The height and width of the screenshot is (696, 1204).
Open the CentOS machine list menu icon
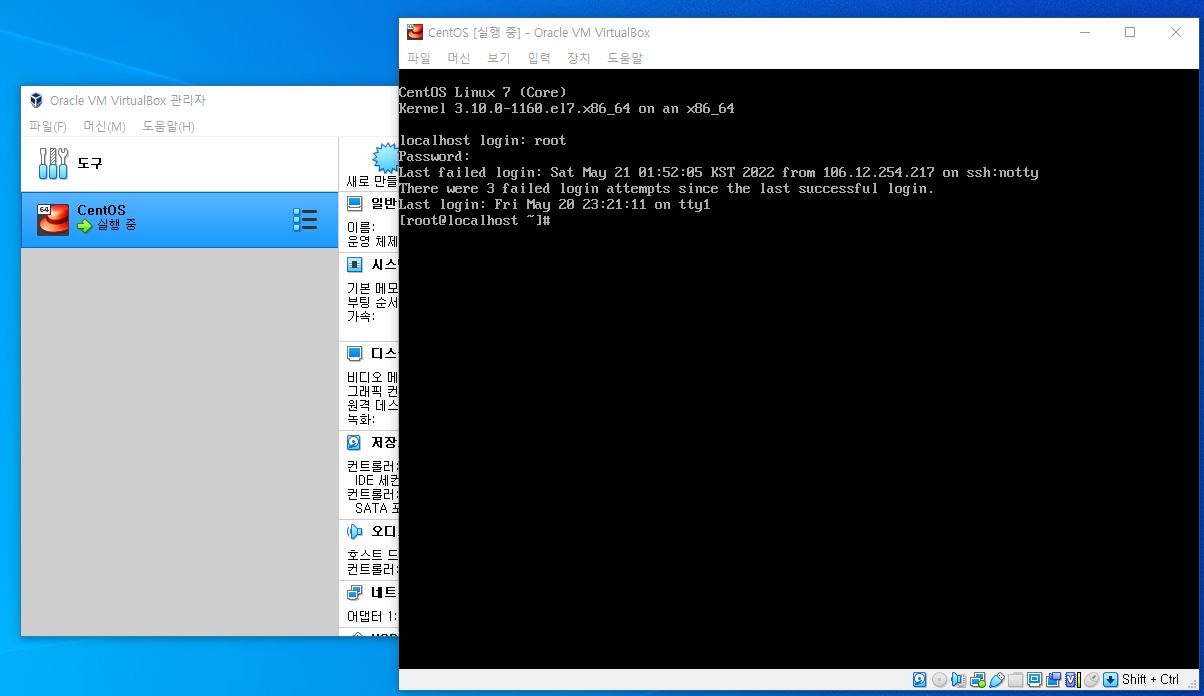point(305,220)
